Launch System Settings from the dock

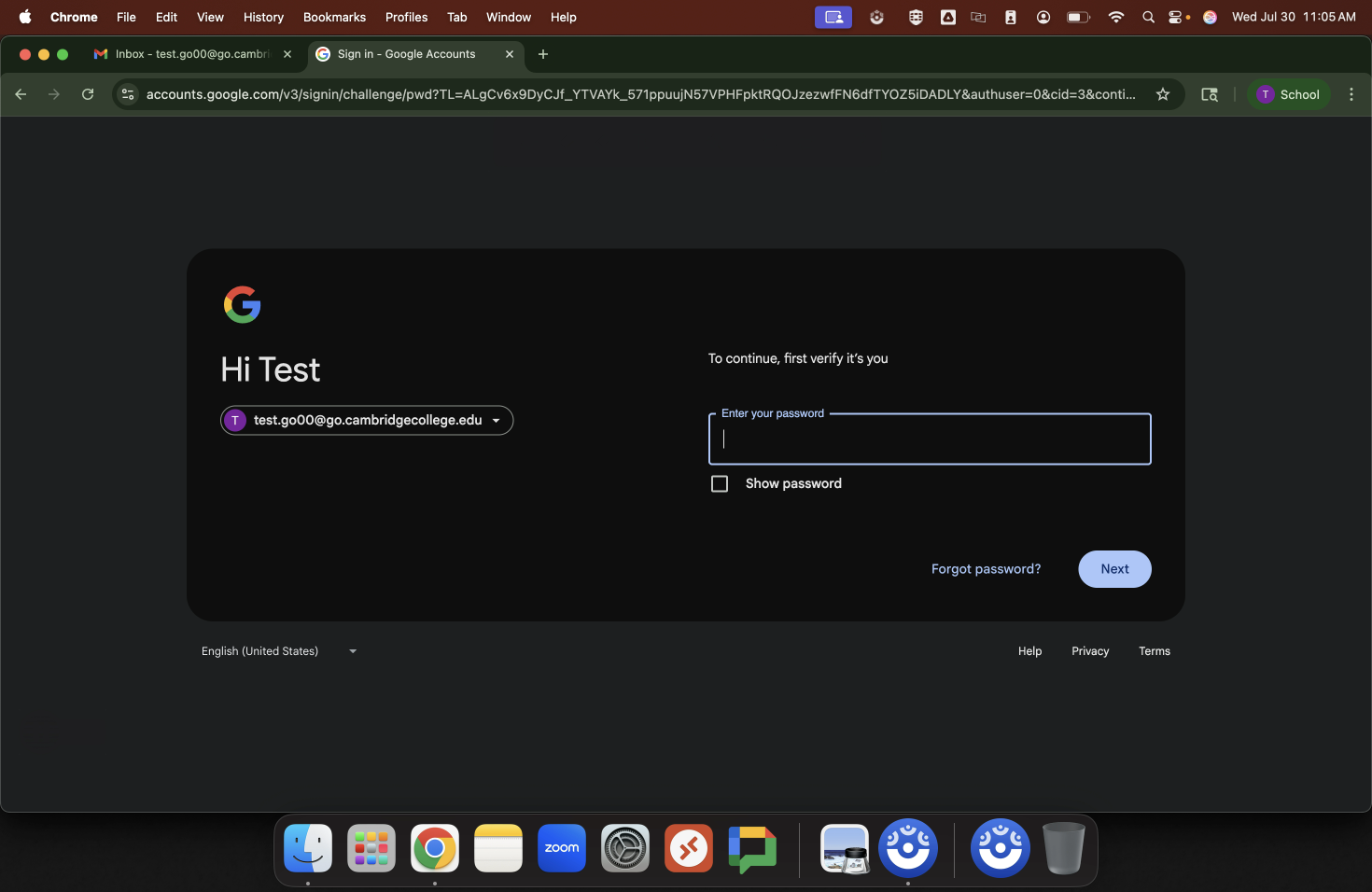click(625, 848)
